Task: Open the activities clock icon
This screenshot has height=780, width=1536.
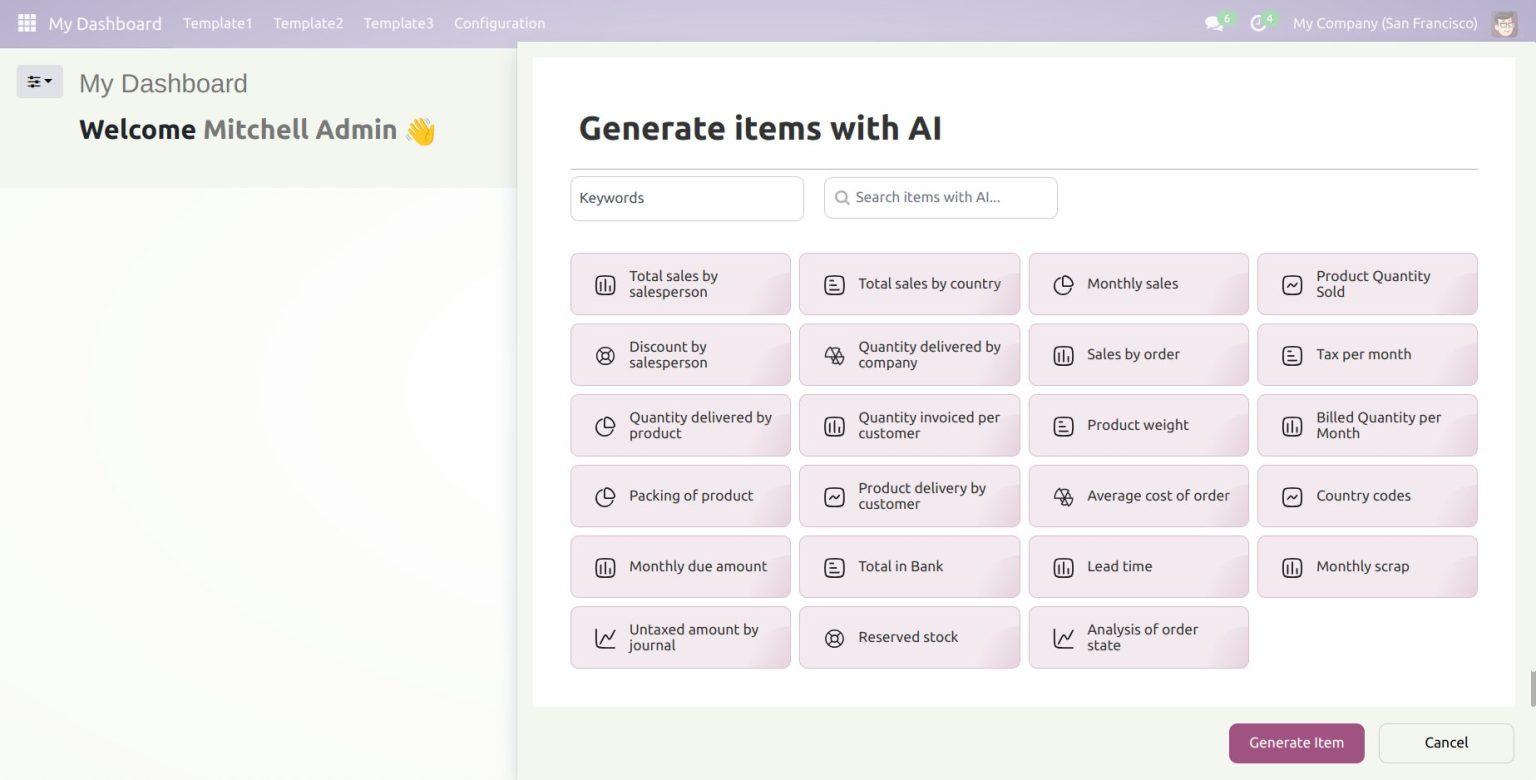Action: pos(1258,23)
